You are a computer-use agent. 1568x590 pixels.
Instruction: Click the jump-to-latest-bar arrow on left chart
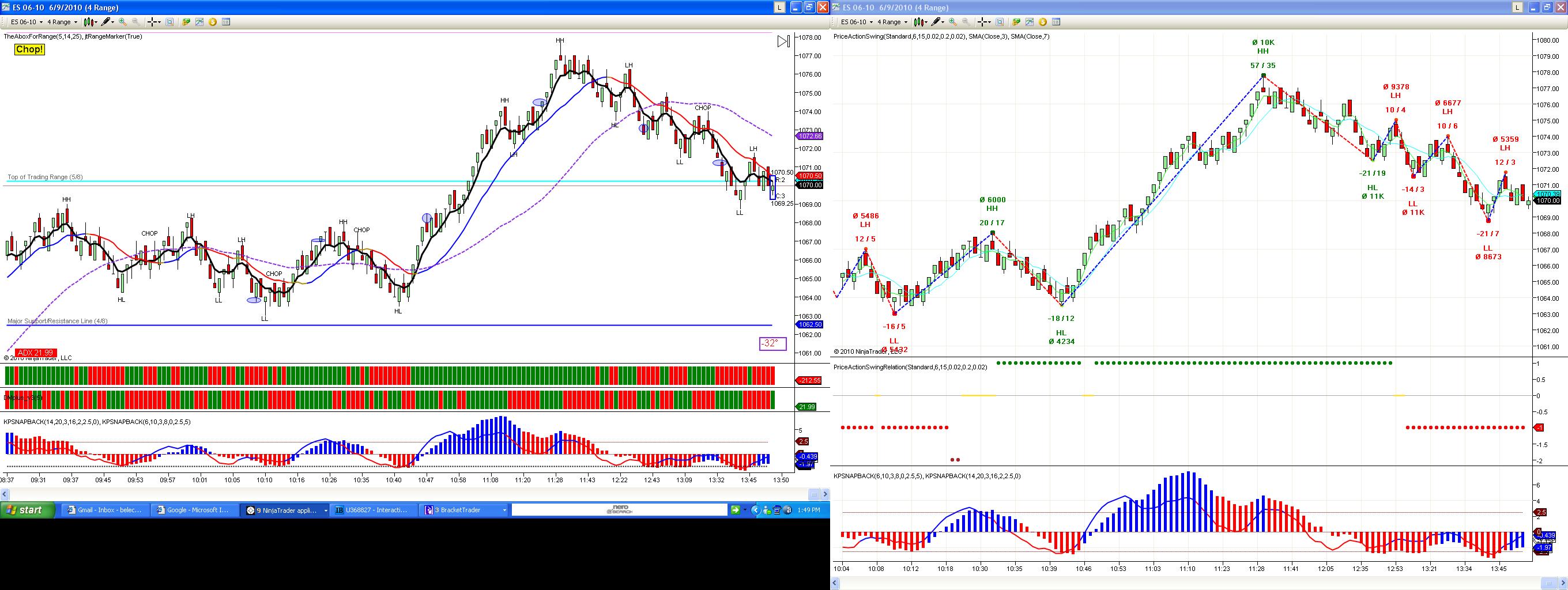[783, 41]
